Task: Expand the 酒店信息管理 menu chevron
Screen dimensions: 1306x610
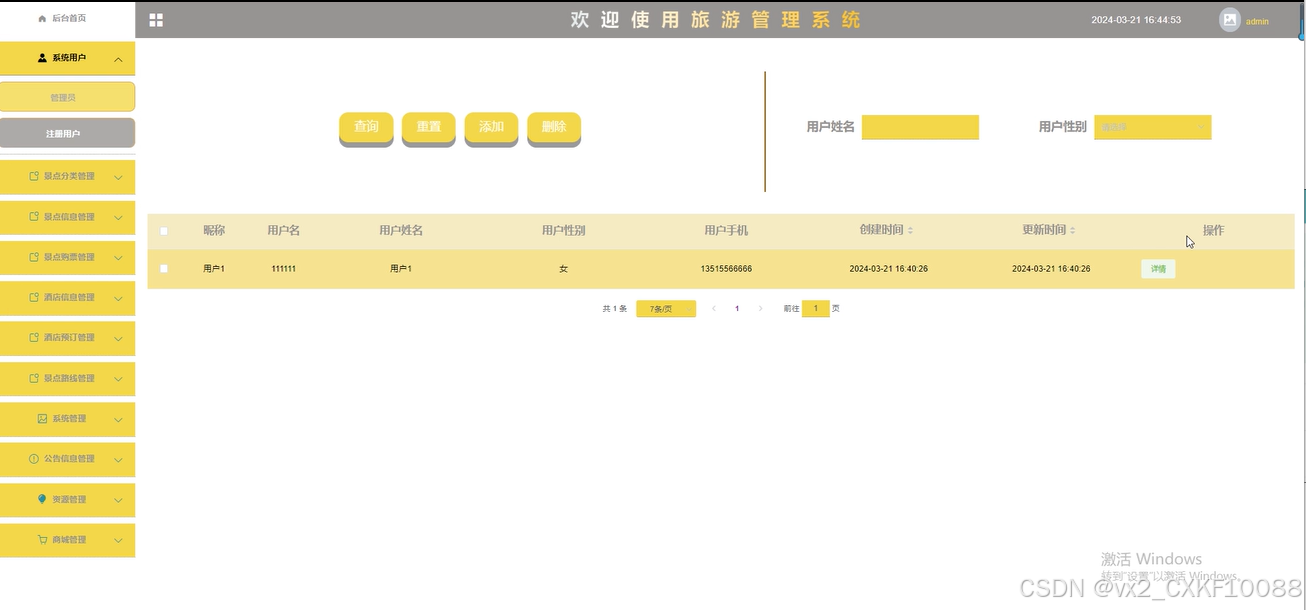Action: tap(118, 298)
